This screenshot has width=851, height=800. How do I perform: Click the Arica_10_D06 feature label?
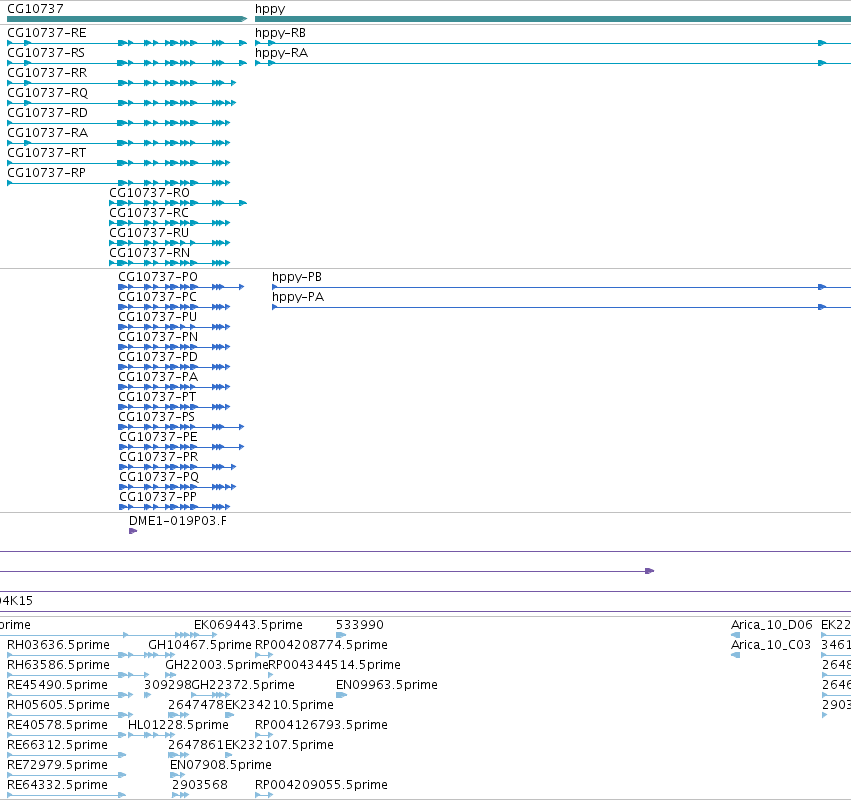[771, 625]
